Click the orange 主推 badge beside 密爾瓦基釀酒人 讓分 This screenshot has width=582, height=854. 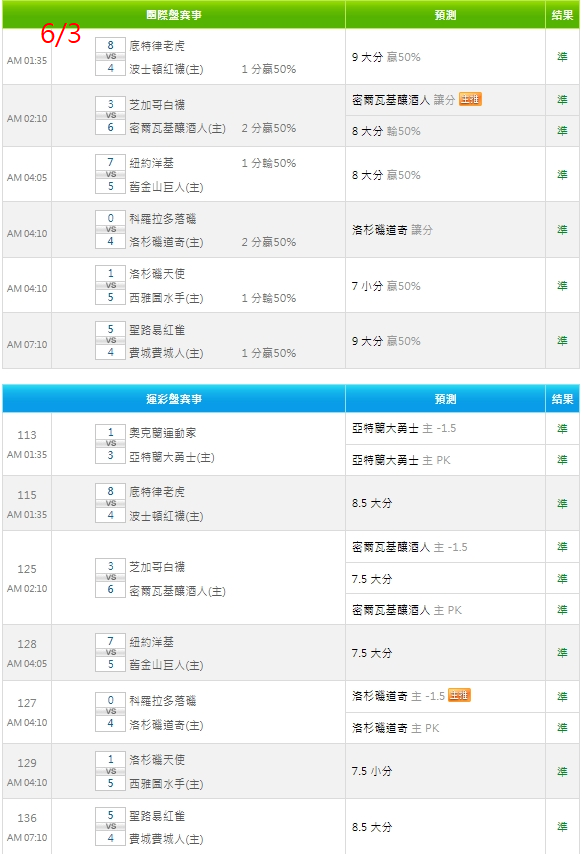pos(470,99)
